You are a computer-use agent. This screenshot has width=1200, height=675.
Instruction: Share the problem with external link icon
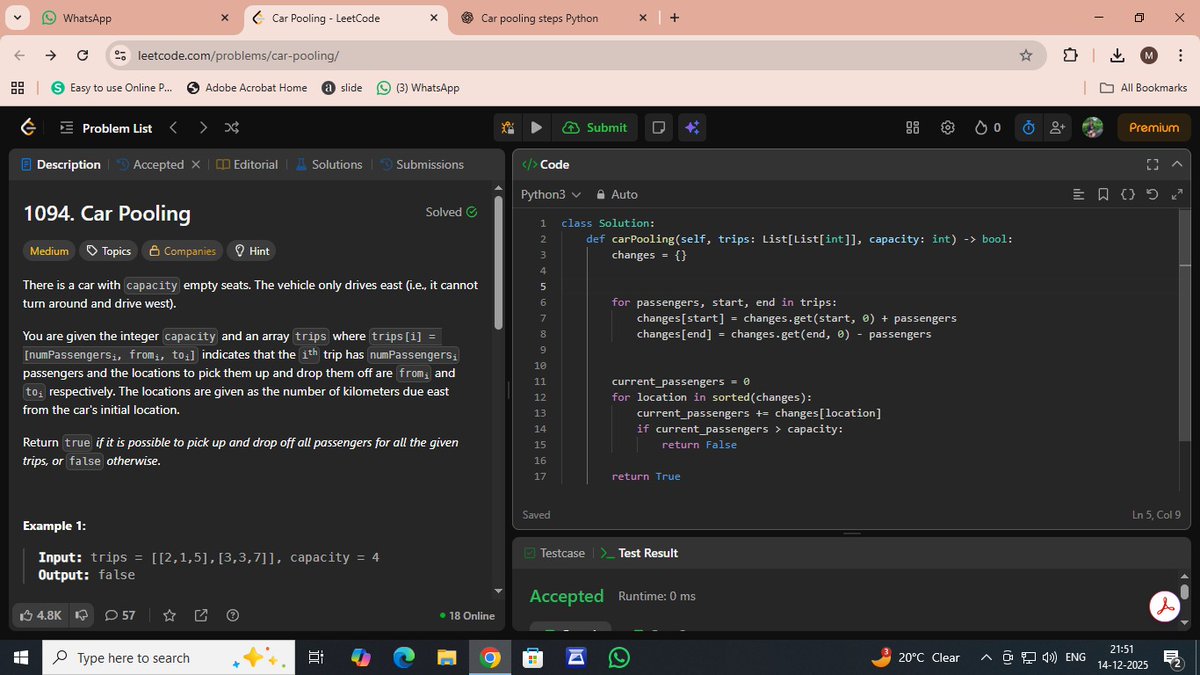tap(201, 615)
